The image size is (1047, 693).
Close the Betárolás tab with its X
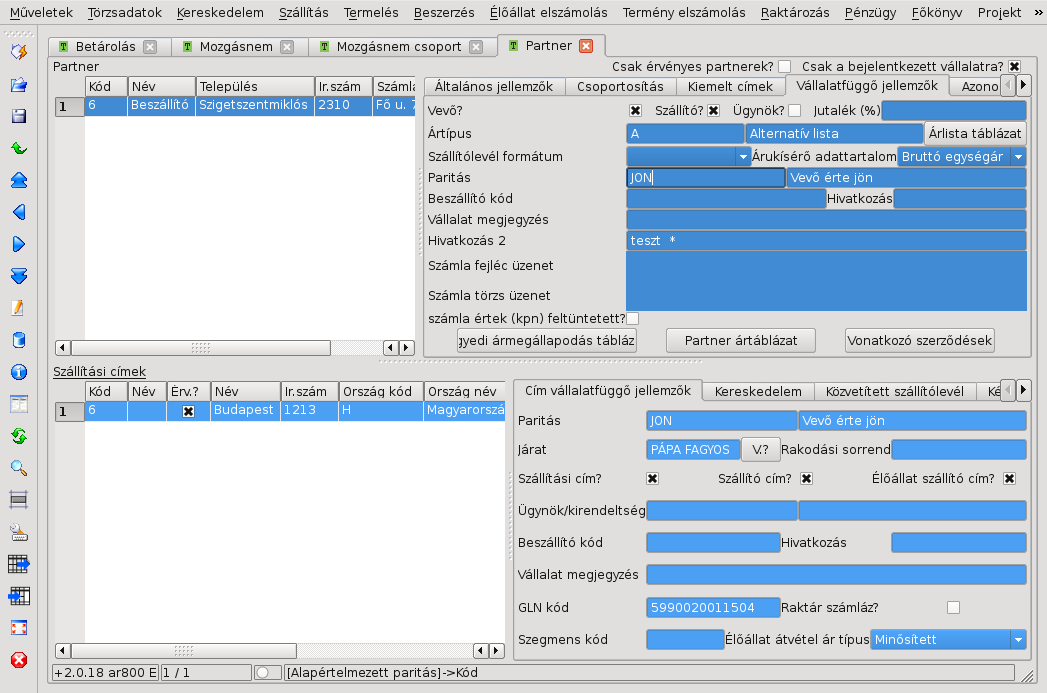point(150,47)
